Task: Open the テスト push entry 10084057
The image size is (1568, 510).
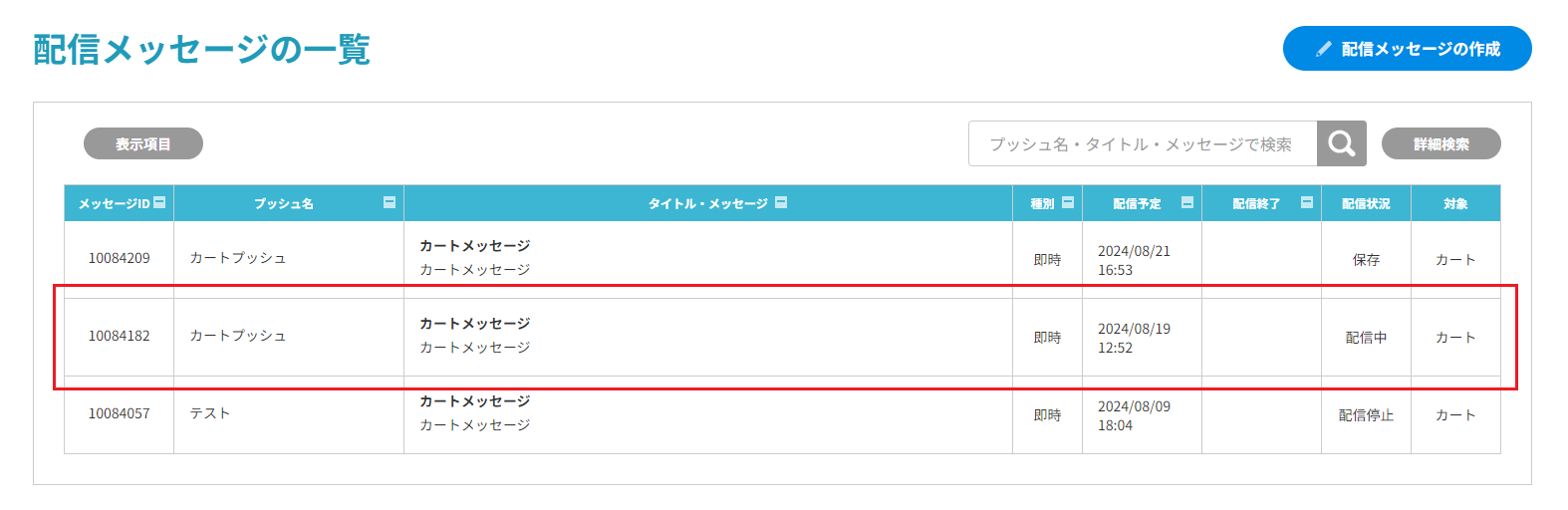Action: pos(210,413)
